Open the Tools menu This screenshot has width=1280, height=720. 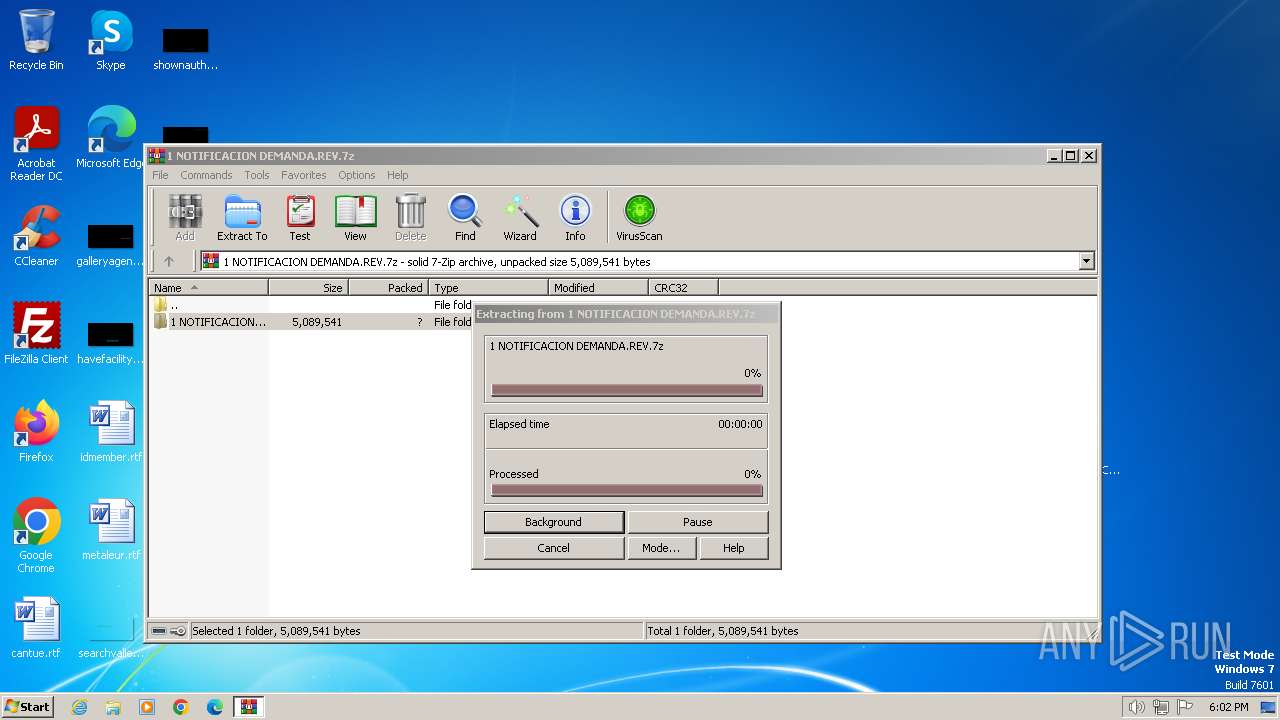pos(257,175)
